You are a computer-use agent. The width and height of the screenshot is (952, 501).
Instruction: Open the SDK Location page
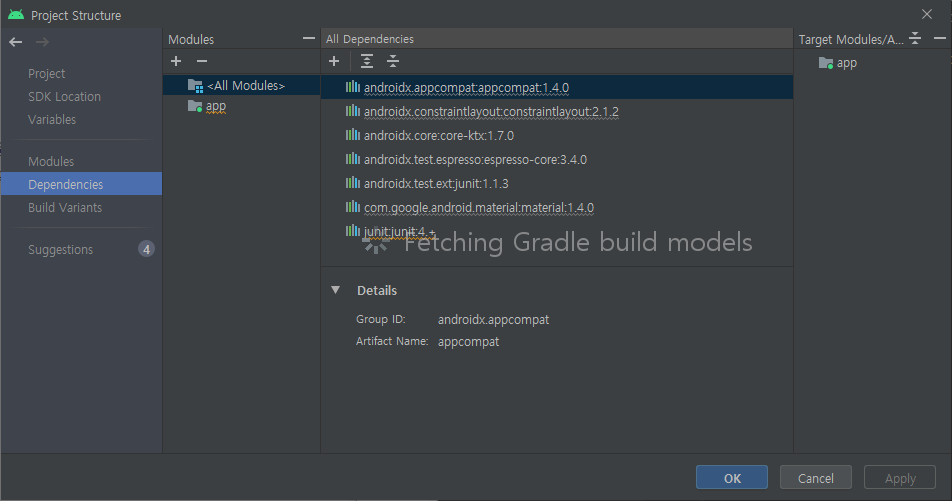tap(64, 97)
